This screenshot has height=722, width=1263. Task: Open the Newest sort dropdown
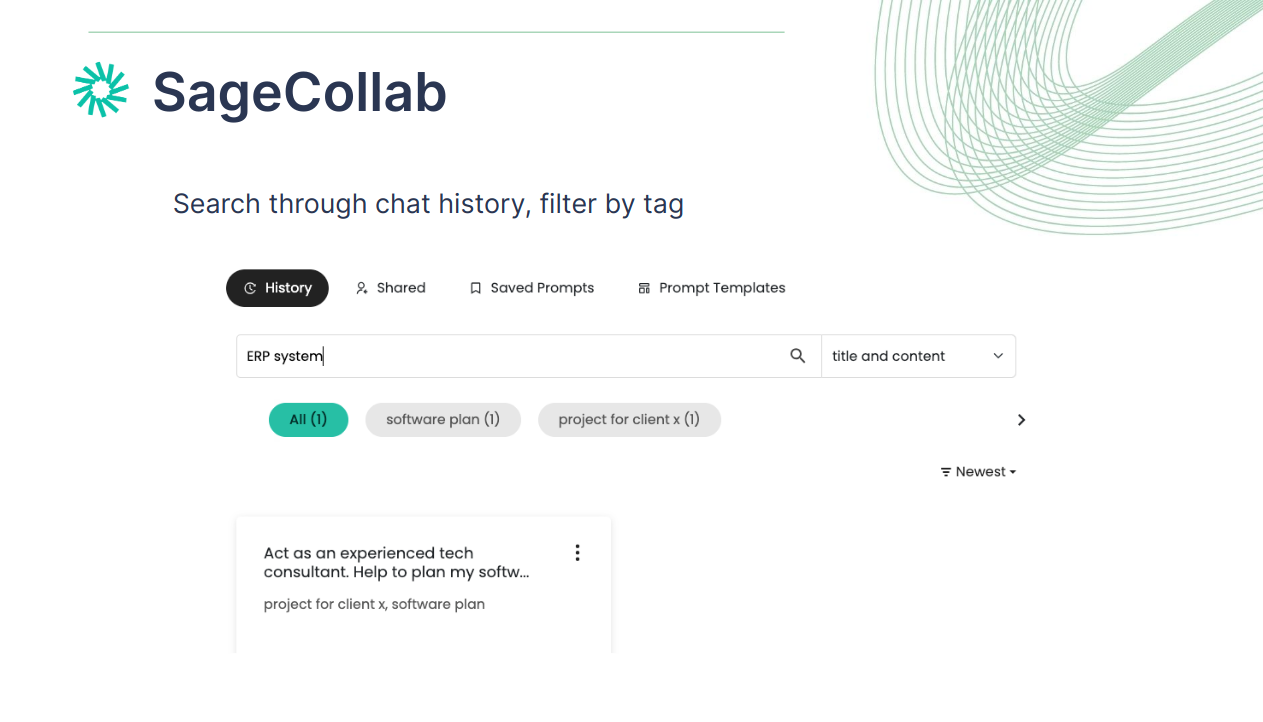(978, 472)
